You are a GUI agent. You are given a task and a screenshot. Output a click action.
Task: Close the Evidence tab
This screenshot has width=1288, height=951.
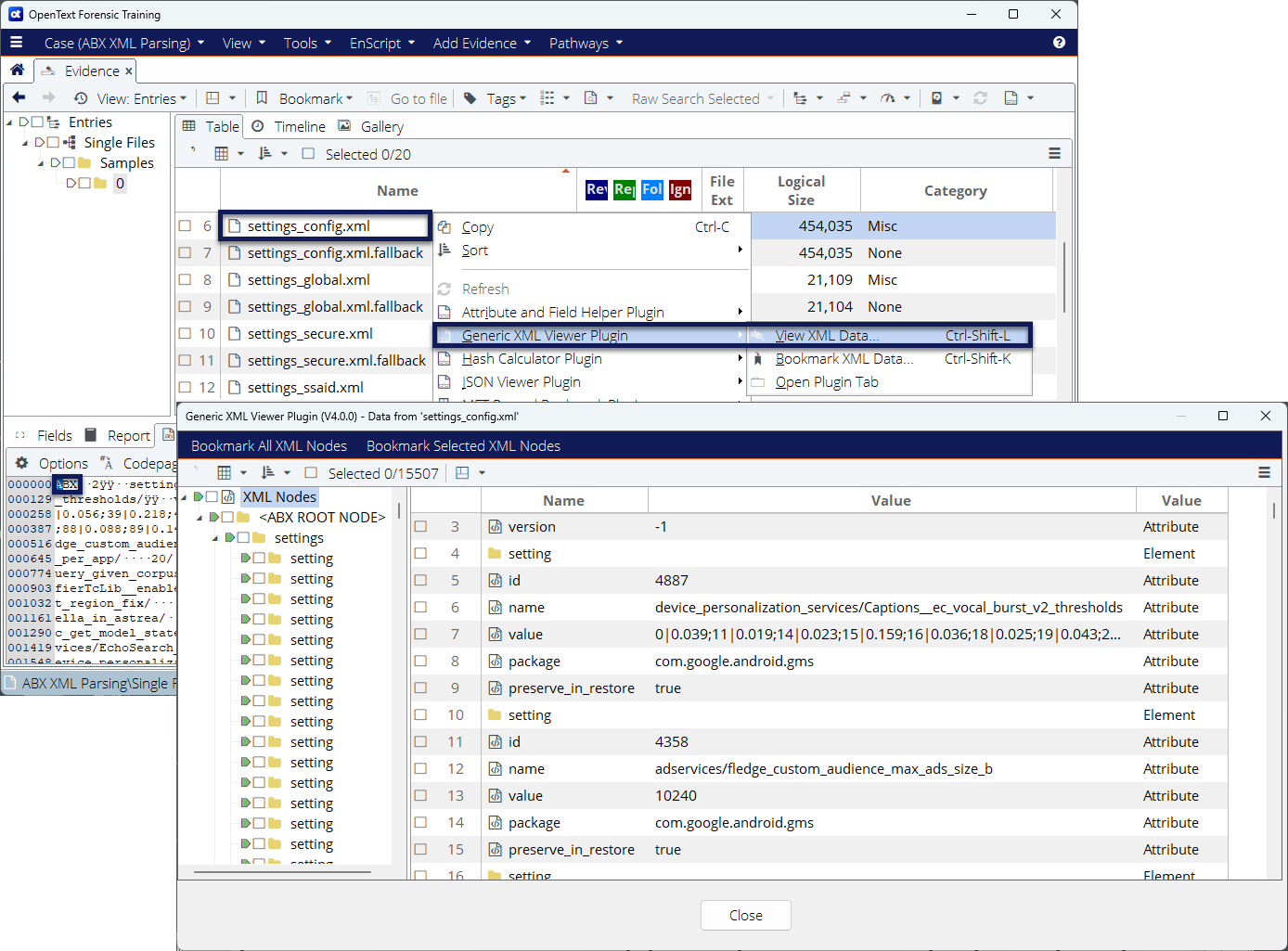click(x=129, y=71)
